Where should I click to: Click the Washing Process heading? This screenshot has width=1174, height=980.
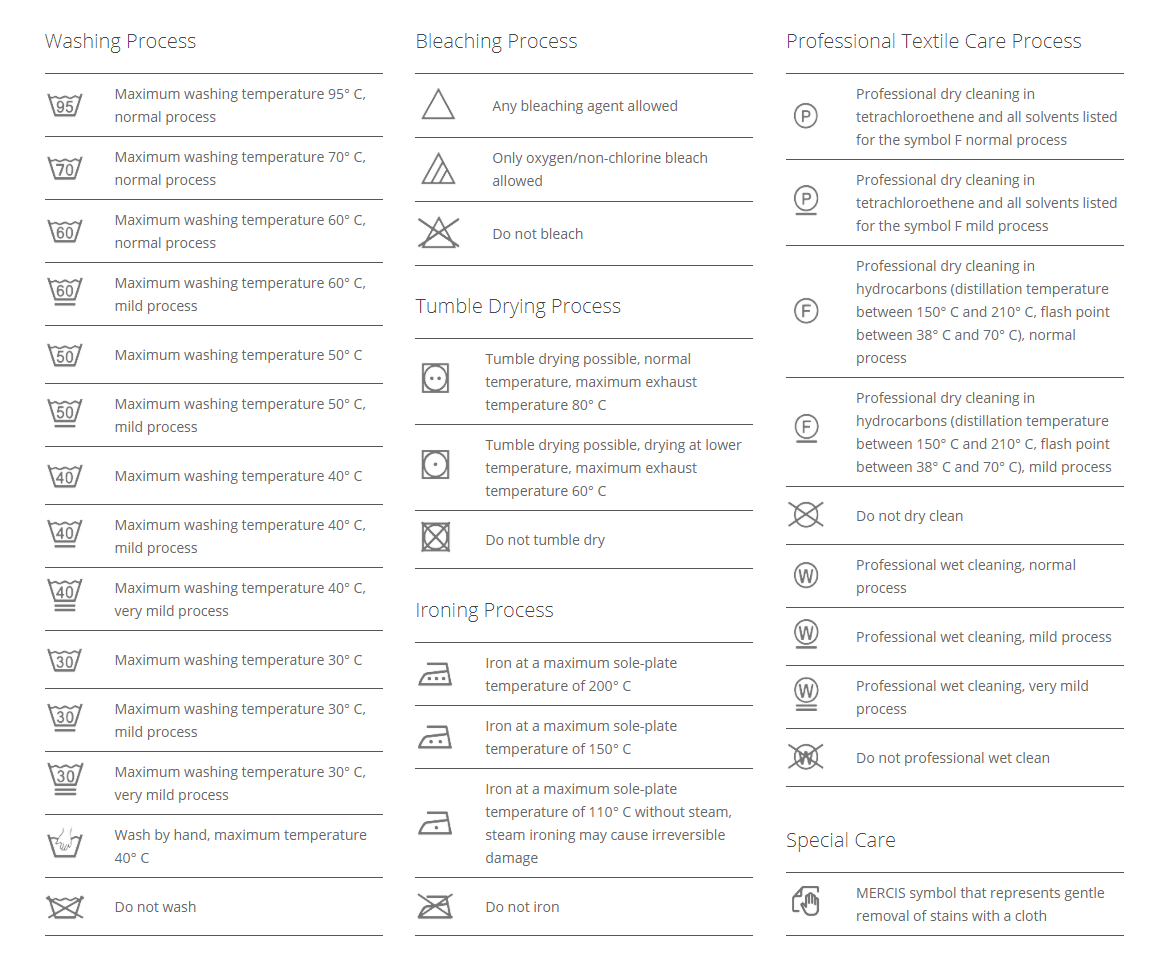tap(120, 41)
